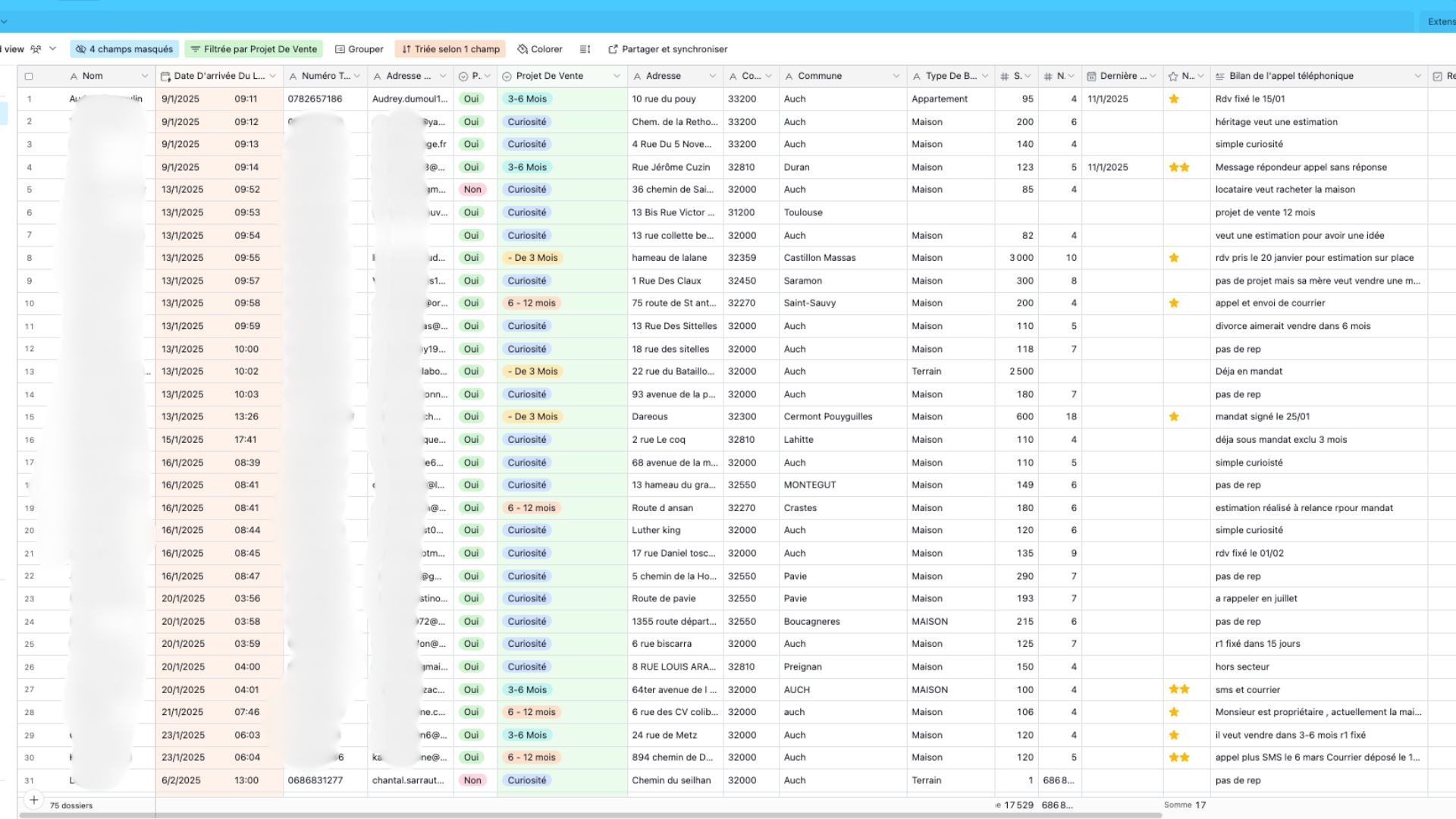This screenshot has height=819, width=1456.
Task: Open the Grouper grouping option
Action: click(359, 49)
